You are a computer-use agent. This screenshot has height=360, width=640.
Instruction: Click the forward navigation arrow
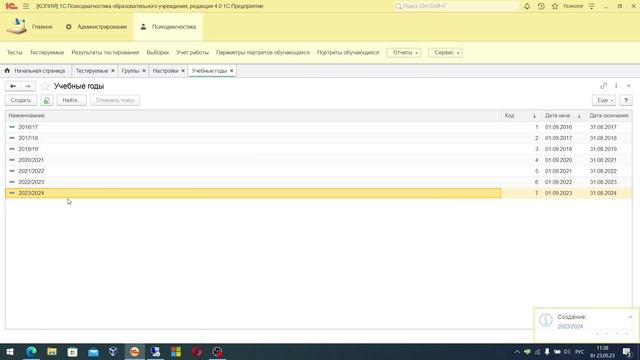(28, 86)
